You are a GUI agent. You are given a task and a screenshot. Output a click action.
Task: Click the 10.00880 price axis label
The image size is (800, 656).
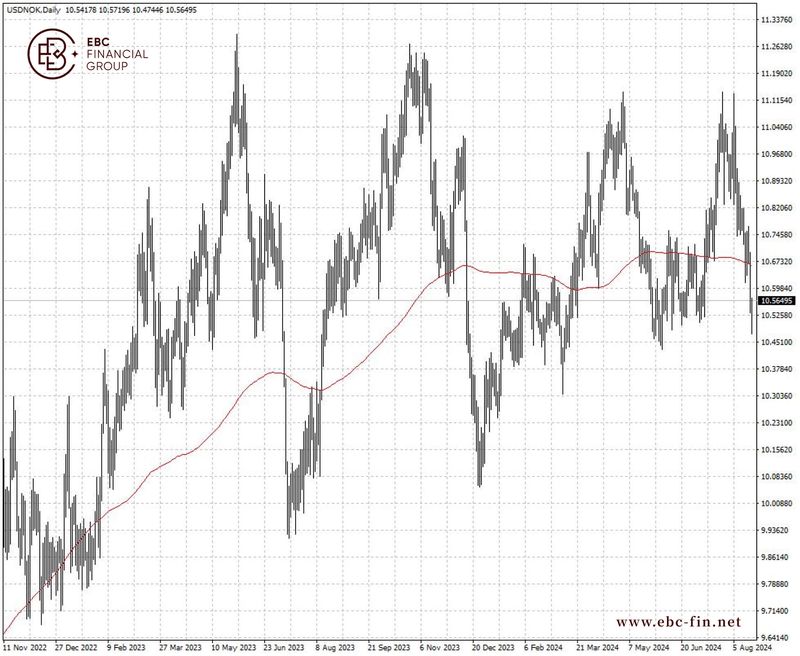pyautogui.click(x=776, y=503)
